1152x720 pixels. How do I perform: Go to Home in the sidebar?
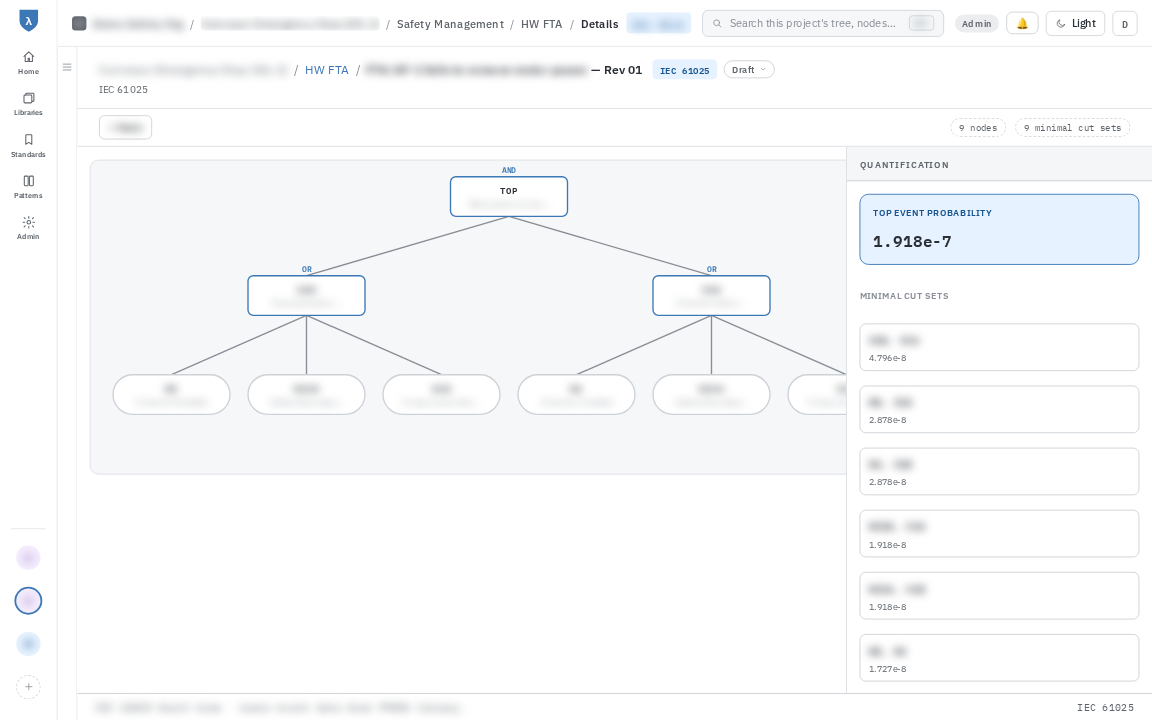tap(28, 62)
